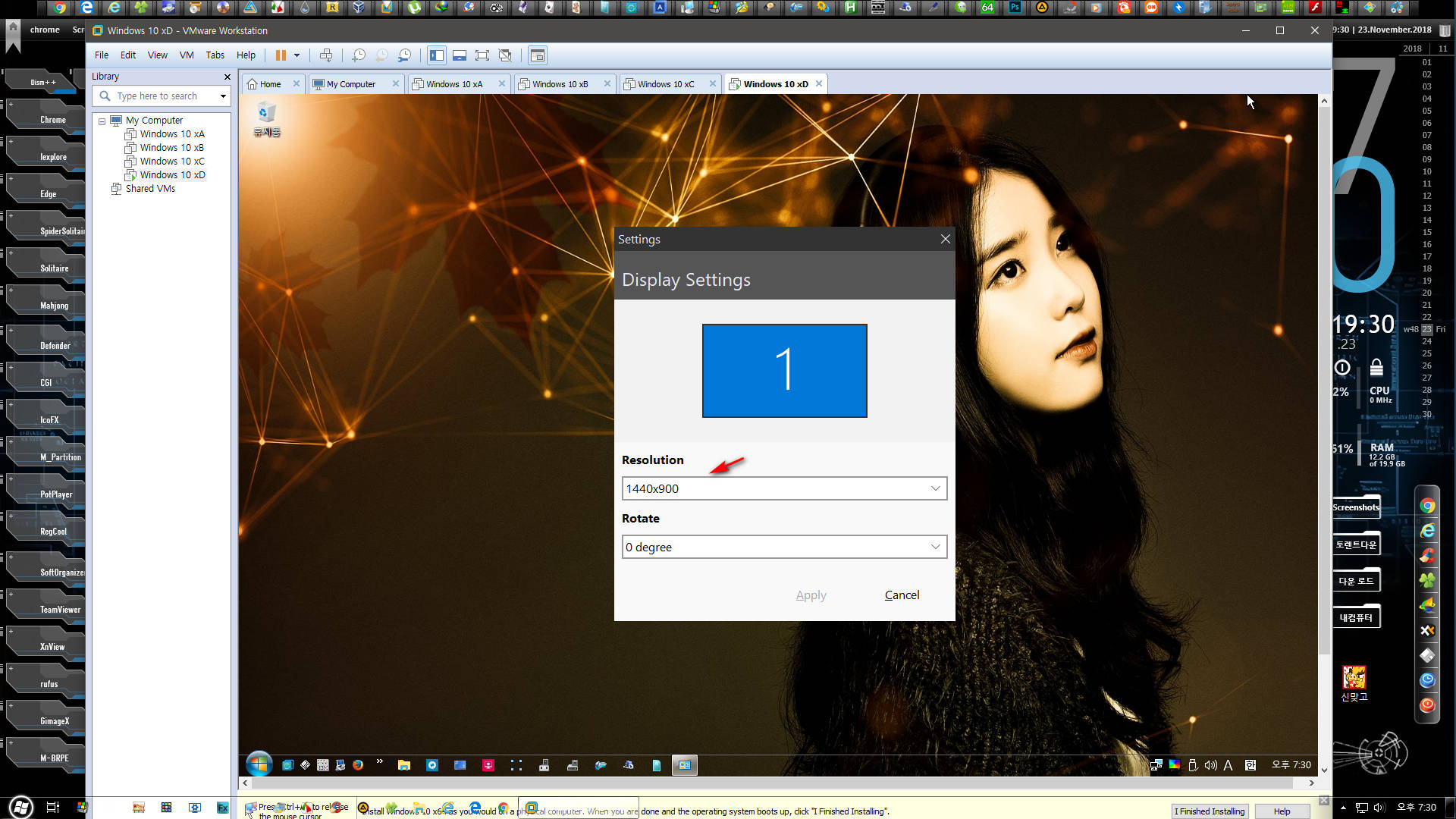This screenshot has height=819, width=1456.
Task: Click the Unity mode toolbar icon
Action: [x=505, y=55]
